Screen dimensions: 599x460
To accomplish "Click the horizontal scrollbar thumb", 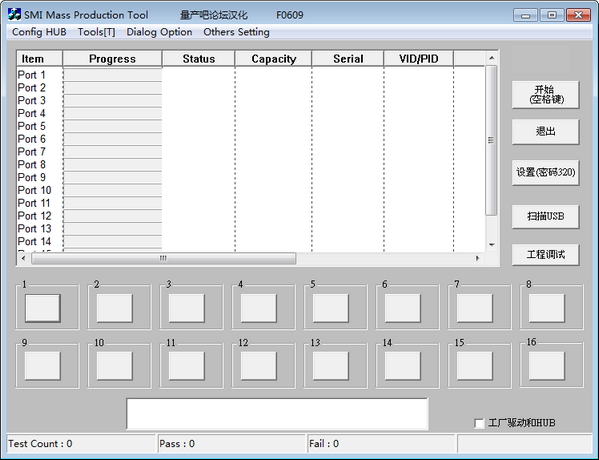I will point(164,258).
